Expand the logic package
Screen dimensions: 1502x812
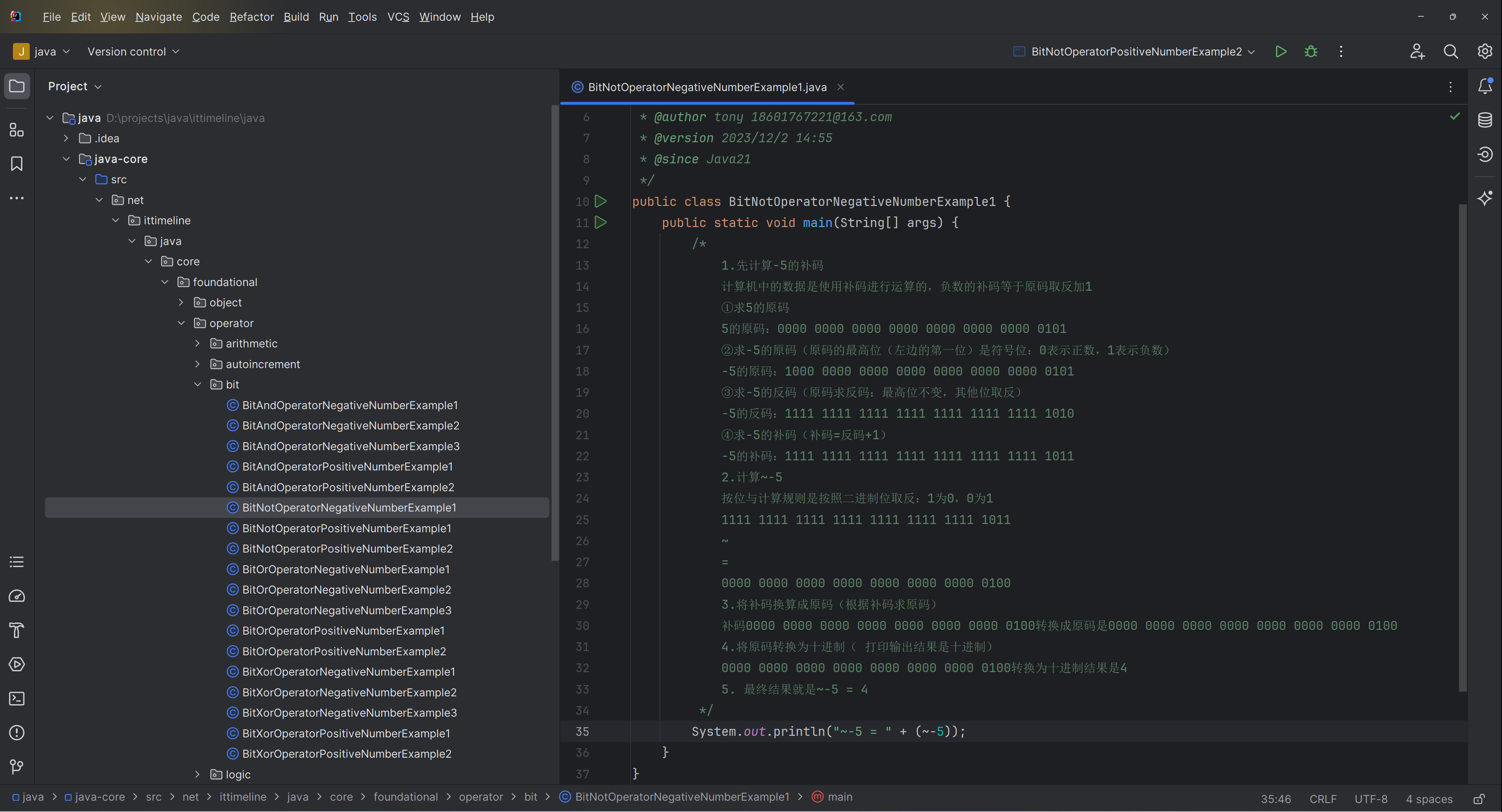point(198,774)
